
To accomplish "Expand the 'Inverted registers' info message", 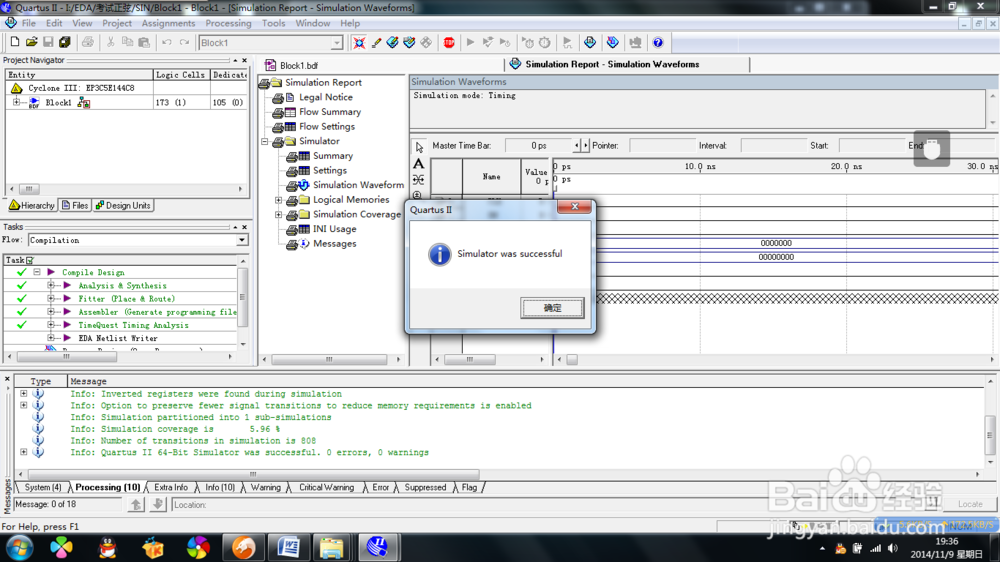I will pos(24,394).
